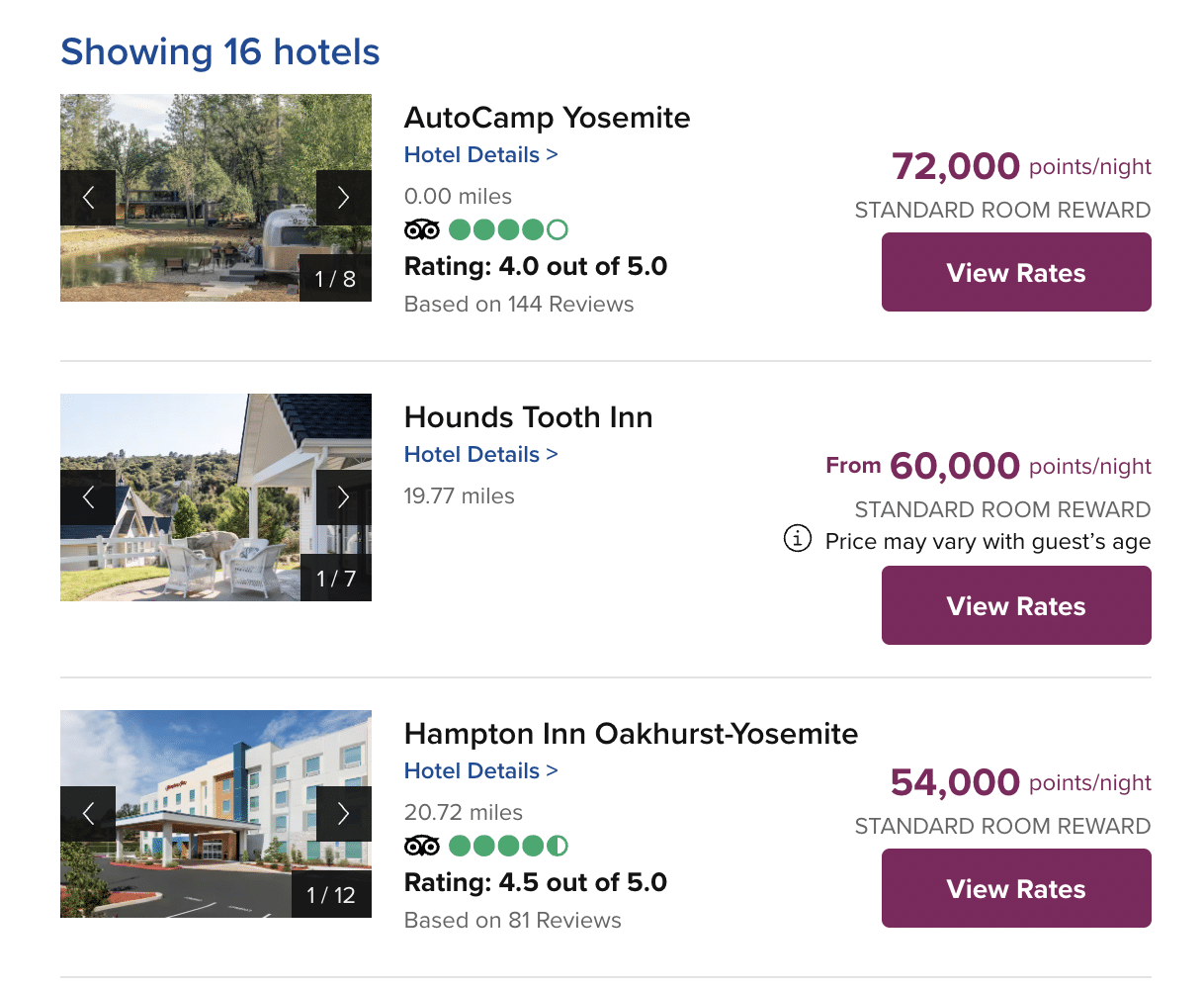Screen dimensions: 1204x988
Task: Click the AutoCamp Yosemite hotel photo
Action: [215, 138]
